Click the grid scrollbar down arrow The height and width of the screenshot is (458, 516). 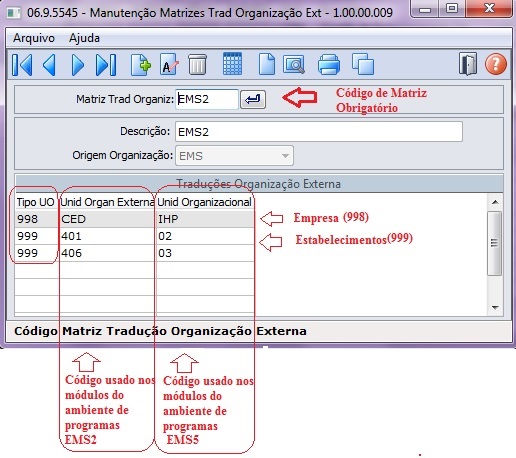click(x=495, y=307)
